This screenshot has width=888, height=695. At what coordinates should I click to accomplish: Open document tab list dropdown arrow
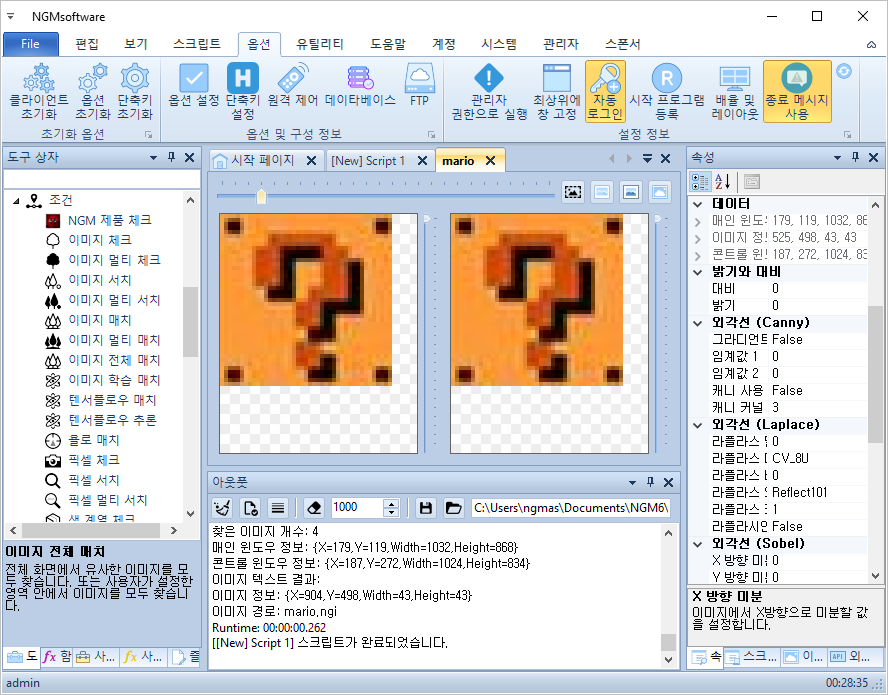point(647,159)
